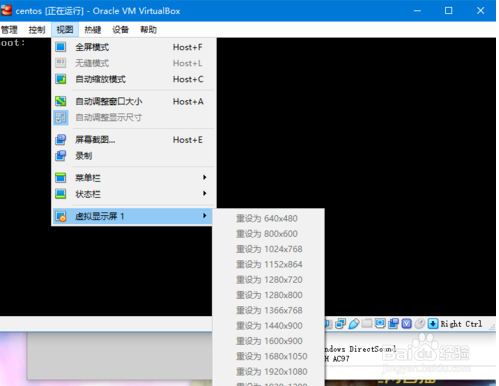The image size is (499, 386).
Task: Select resize to 1280x720
Action: pos(269,280)
